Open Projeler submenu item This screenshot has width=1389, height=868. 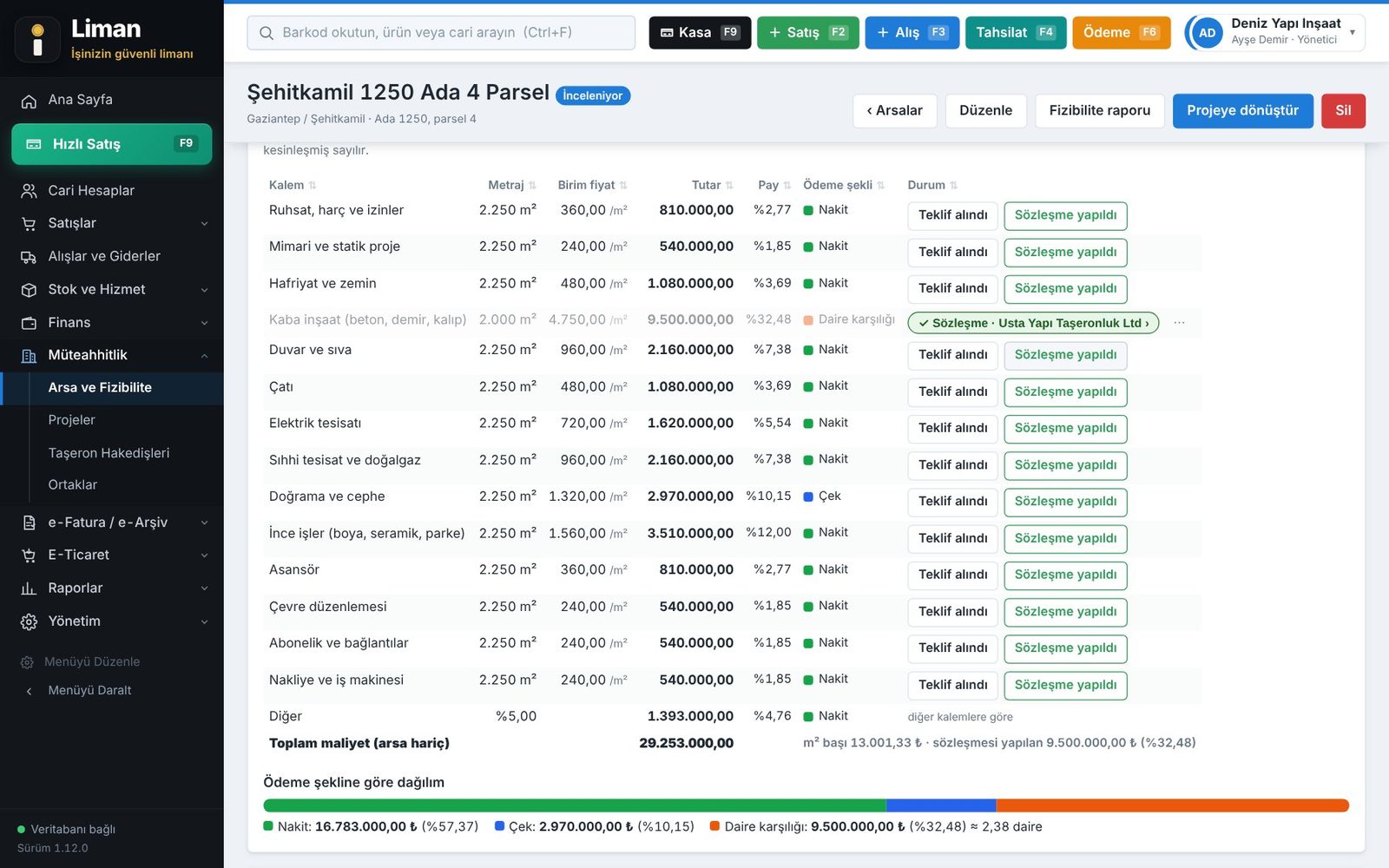(71, 420)
